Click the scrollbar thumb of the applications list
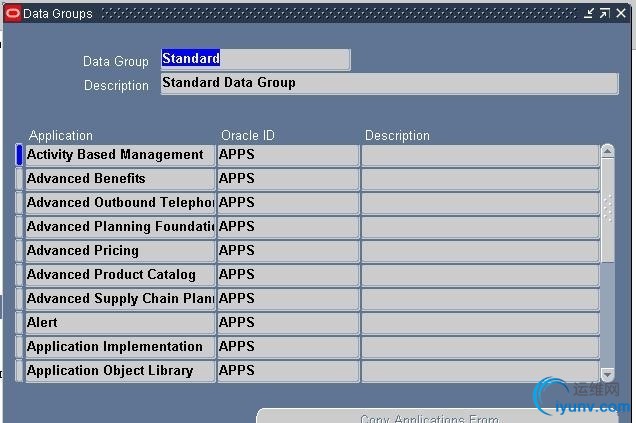 pyautogui.click(x=607, y=210)
